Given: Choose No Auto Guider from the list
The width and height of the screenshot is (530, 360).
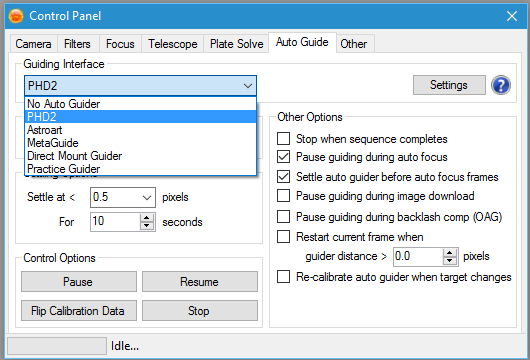Looking at the screenshot, I should [140, 104].
